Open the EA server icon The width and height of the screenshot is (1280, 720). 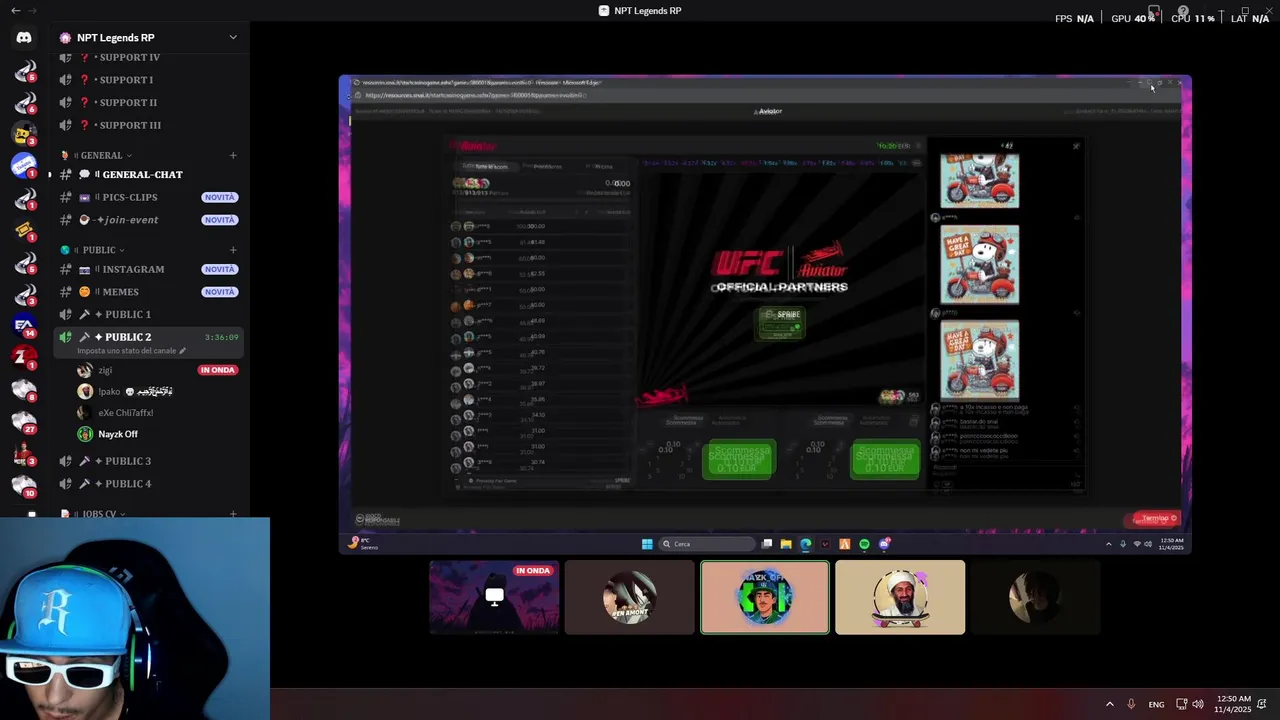click(x=24, y=325)
